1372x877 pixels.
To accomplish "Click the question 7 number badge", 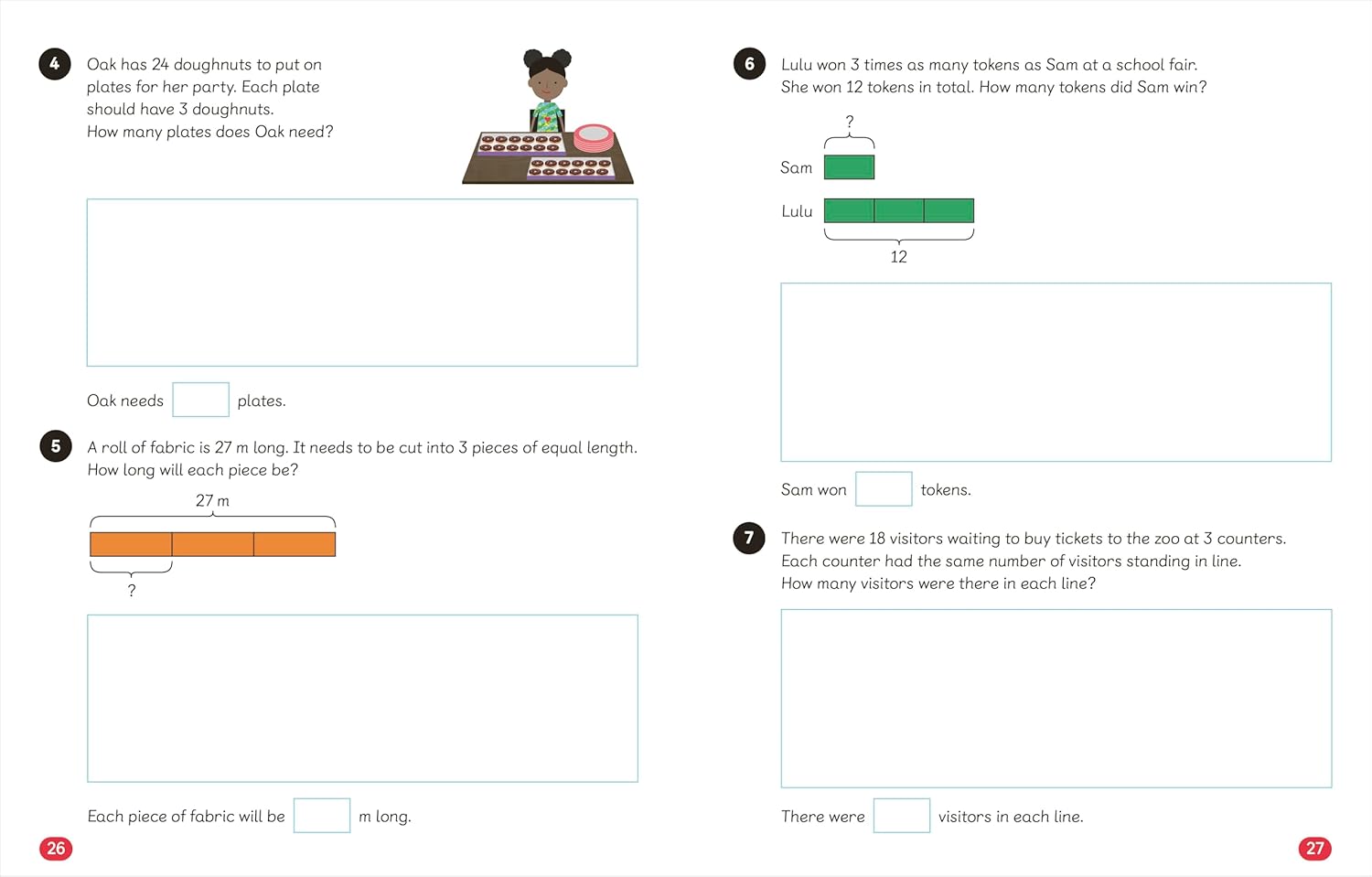I will 749,538.
